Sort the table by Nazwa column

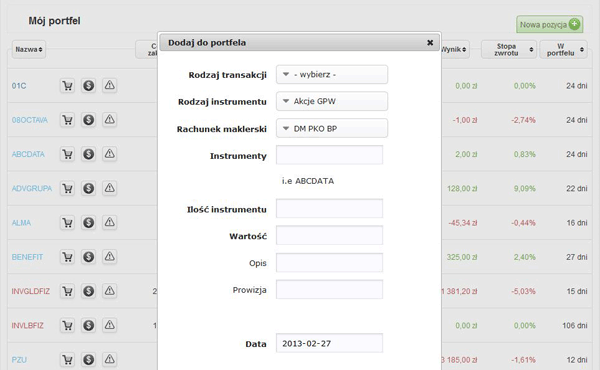(29, 49)
